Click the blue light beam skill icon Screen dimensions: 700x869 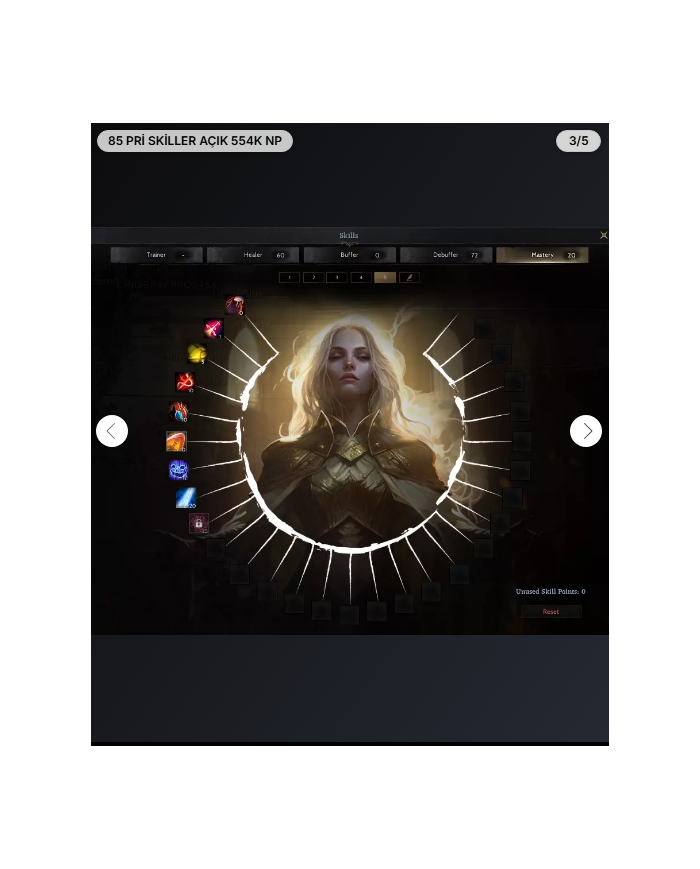(186, 497)
